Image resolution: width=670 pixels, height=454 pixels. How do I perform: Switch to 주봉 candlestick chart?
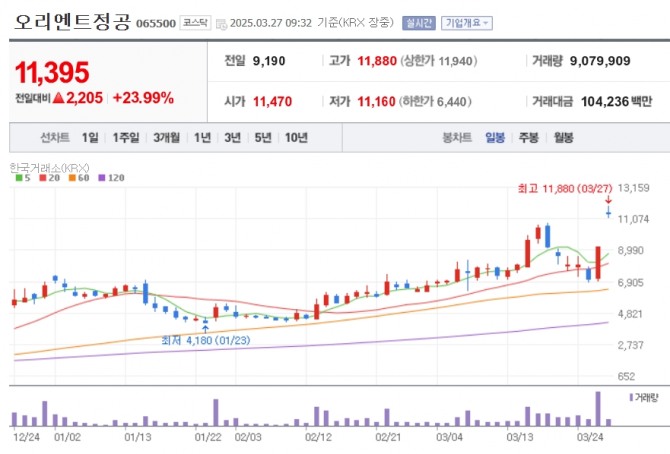point(529,138)
